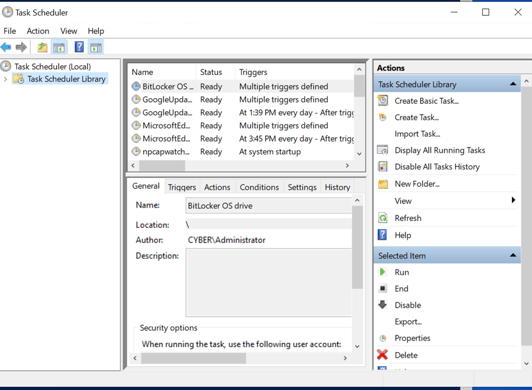
Task: Click the Help icon in Actions pane
Action: (382, 235)
